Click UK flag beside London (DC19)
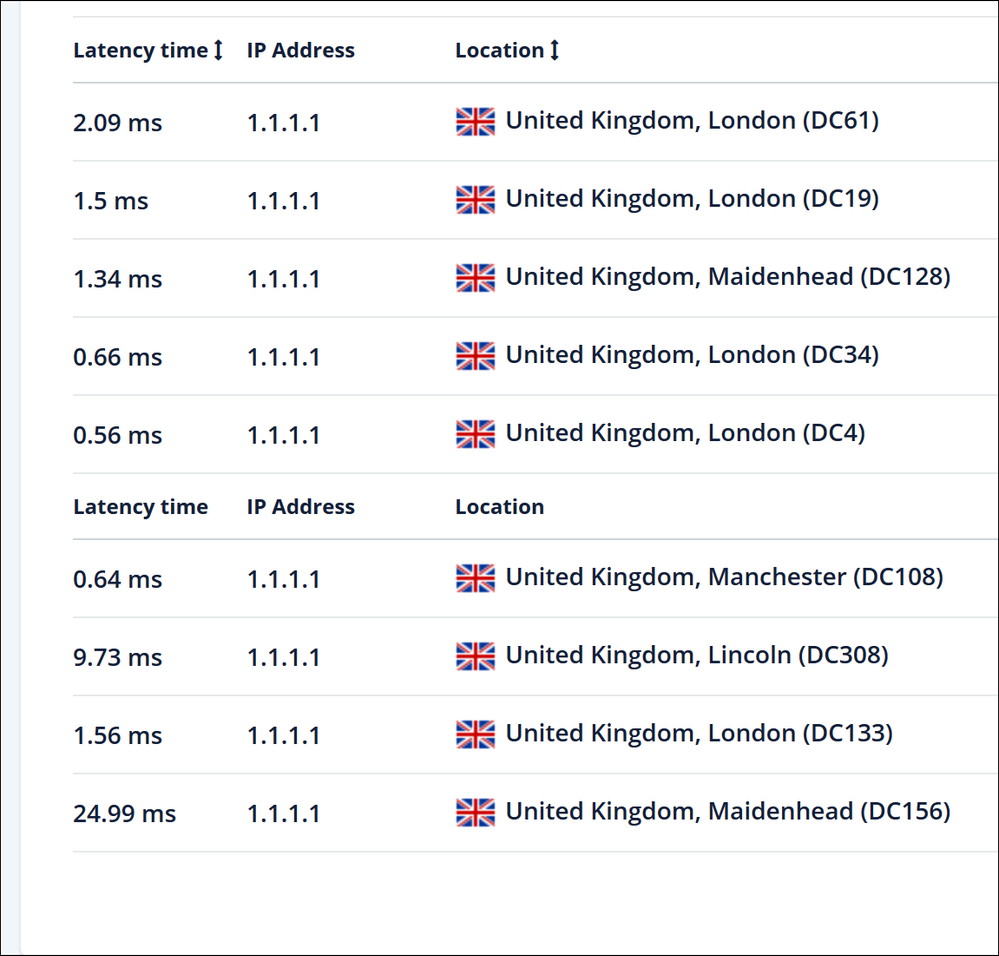 pyautogui.click(x=475, y=200)
